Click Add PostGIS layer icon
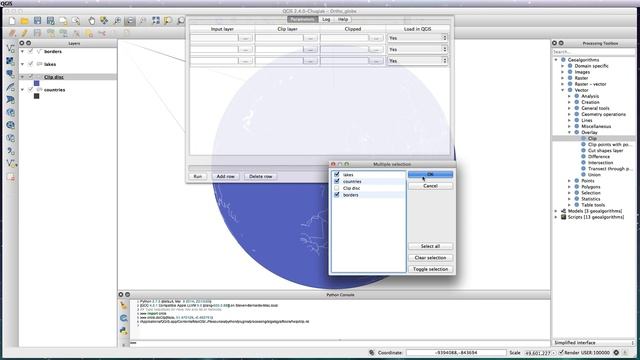This screenshot has height=360, width=640. coord(11,74)
